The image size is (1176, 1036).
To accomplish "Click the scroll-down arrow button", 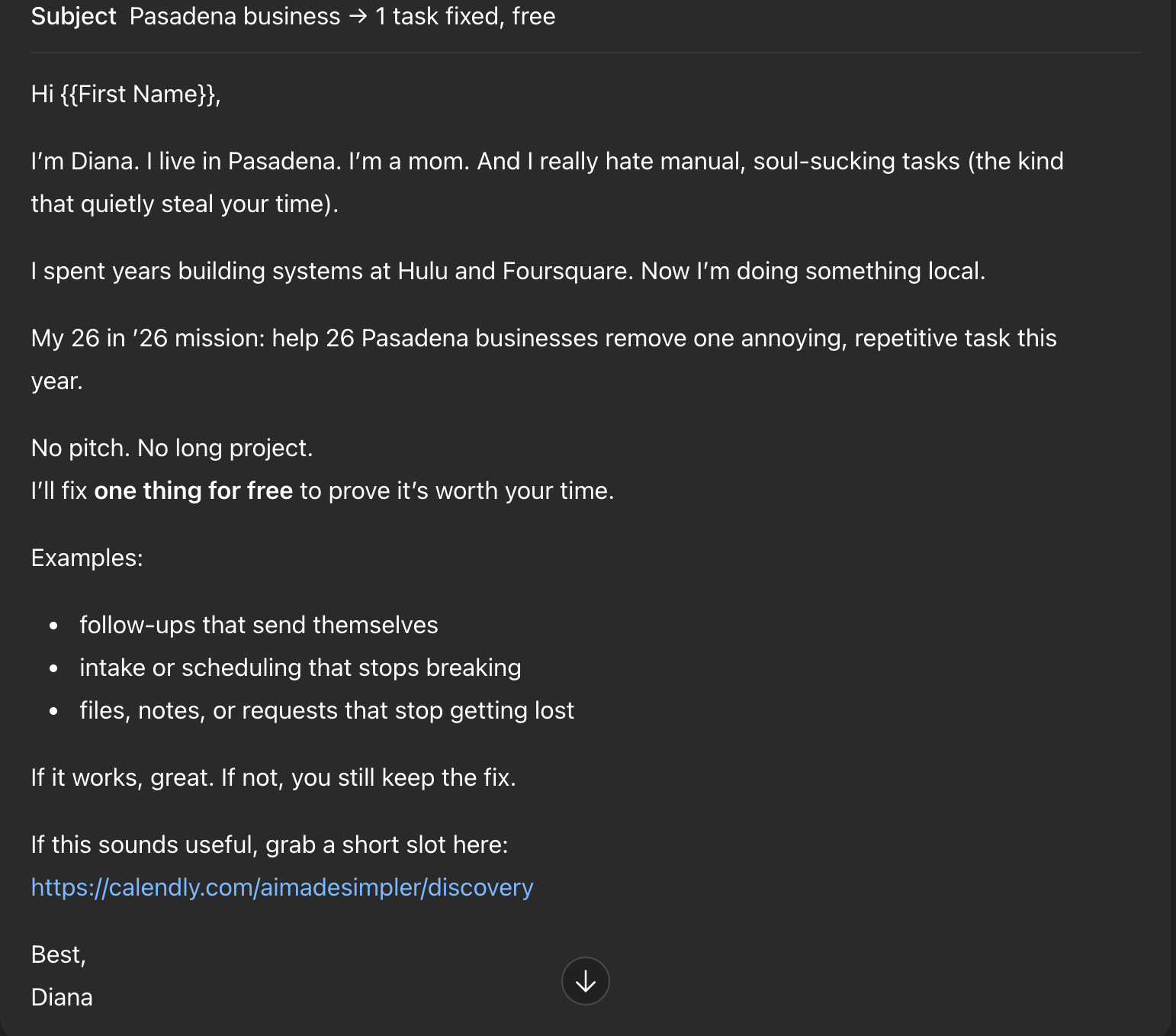I will coord(585,981).
